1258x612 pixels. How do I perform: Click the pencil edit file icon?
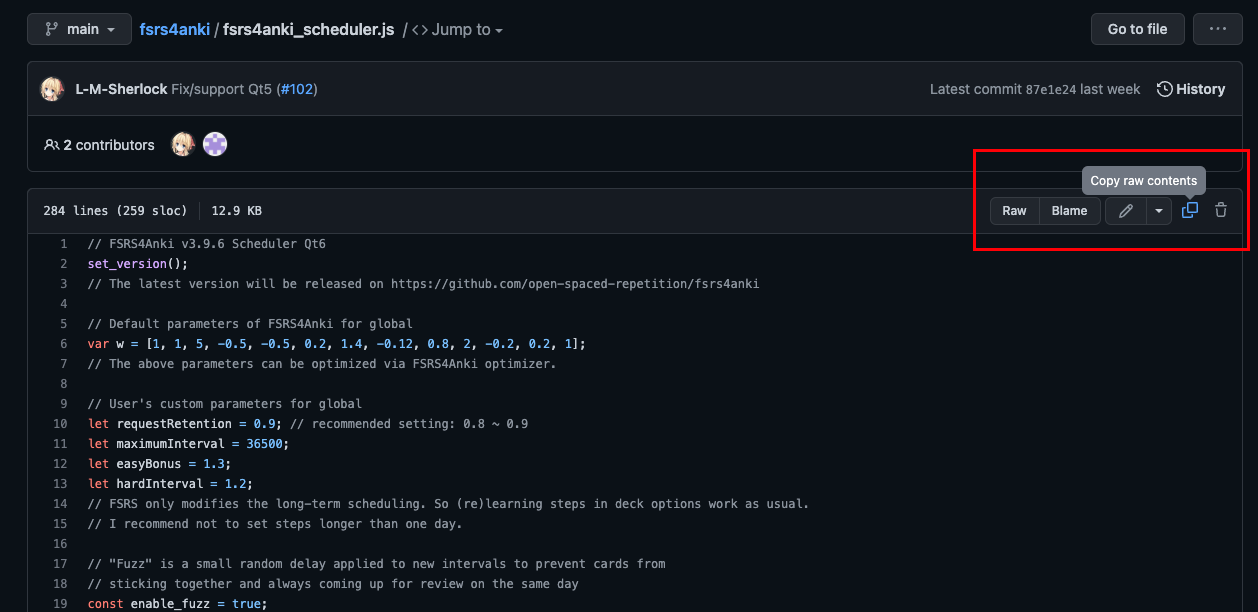1126,211
